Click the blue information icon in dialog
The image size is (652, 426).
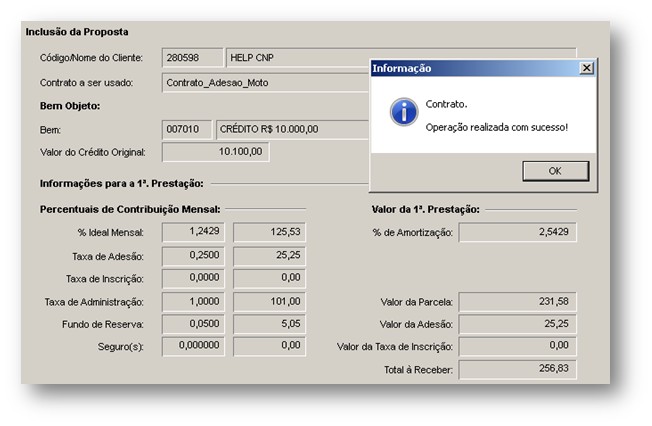(x=403, y=112)
